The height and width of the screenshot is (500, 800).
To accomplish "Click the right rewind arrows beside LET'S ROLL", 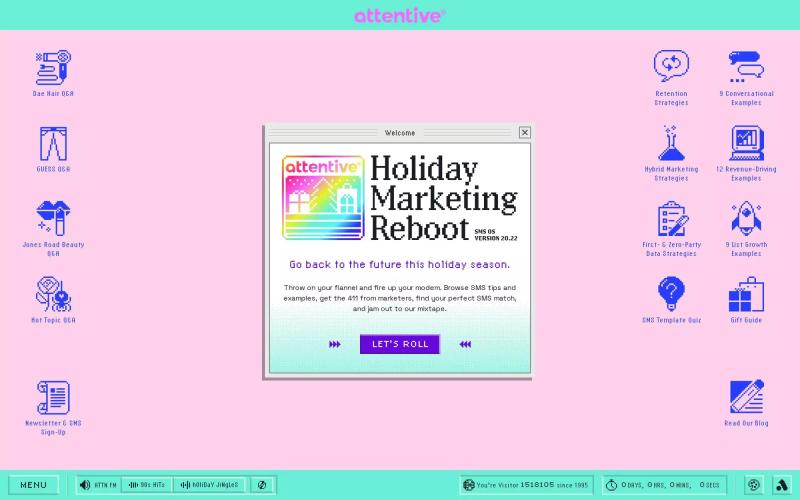I will pos(465,344).
